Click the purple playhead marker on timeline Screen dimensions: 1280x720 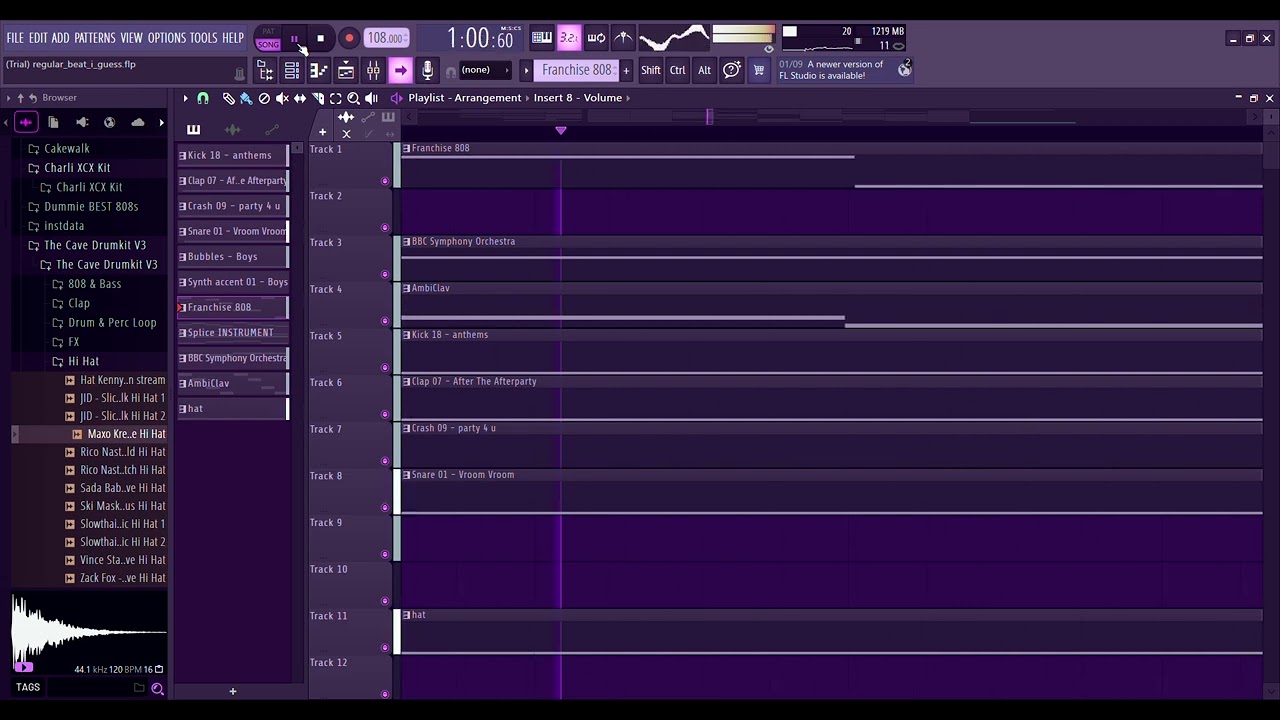pyautogui.click(x=561, y=130)
